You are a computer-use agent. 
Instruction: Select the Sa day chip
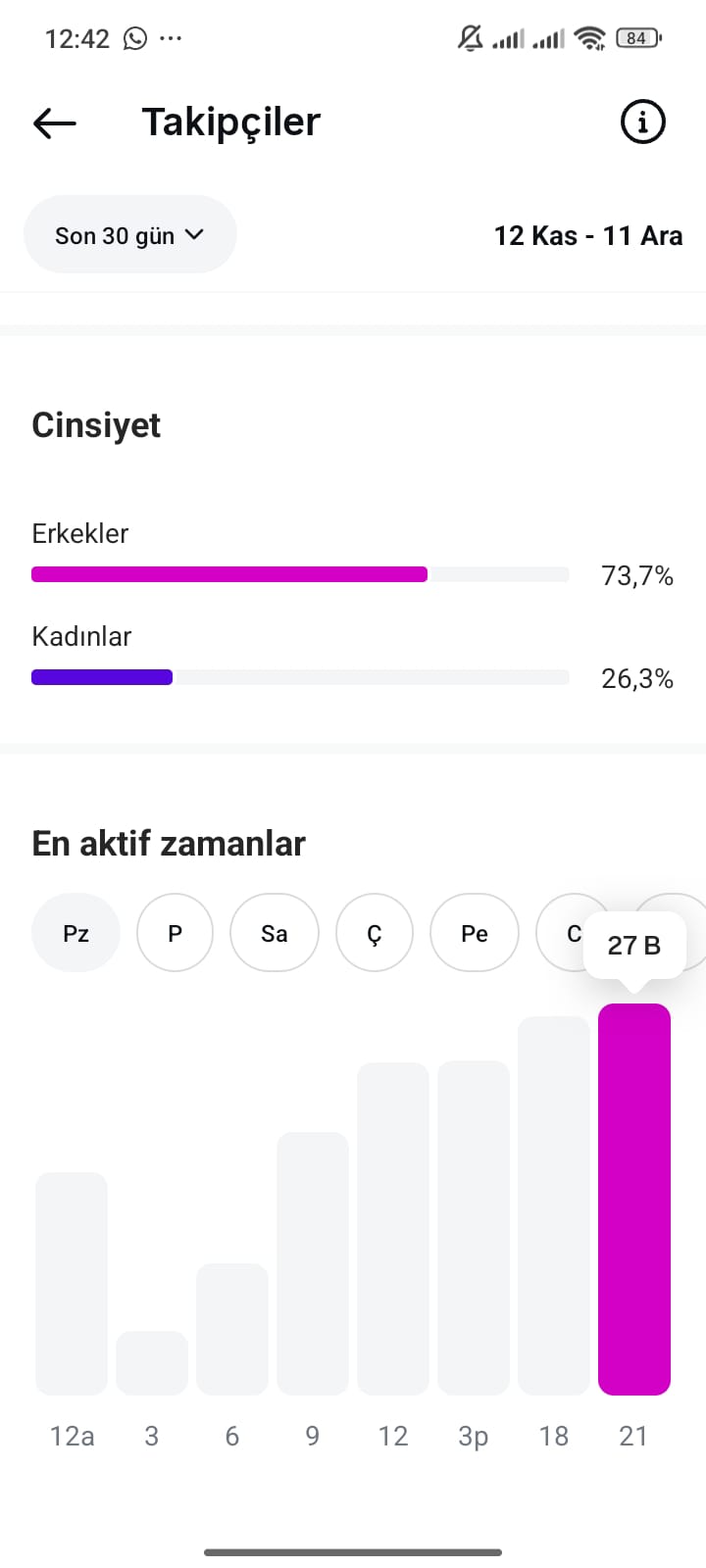click(275, 933)
